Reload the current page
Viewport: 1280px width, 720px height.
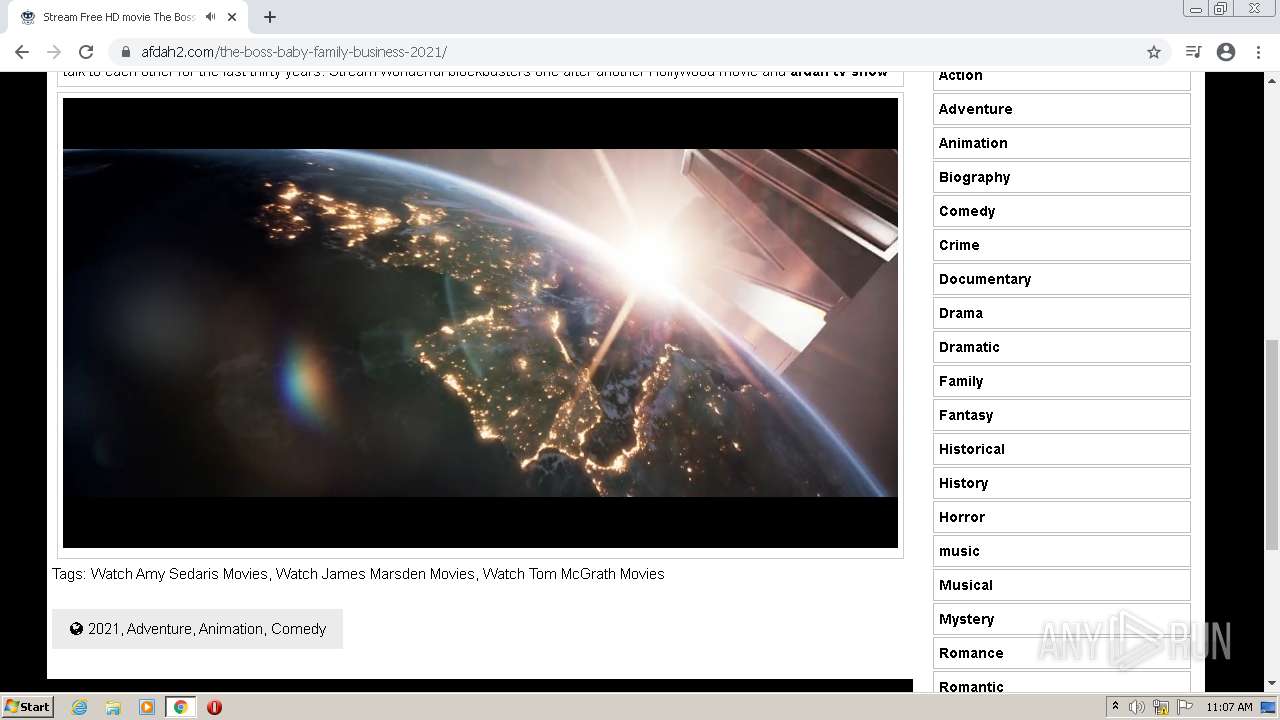click(x=86, y=52)
